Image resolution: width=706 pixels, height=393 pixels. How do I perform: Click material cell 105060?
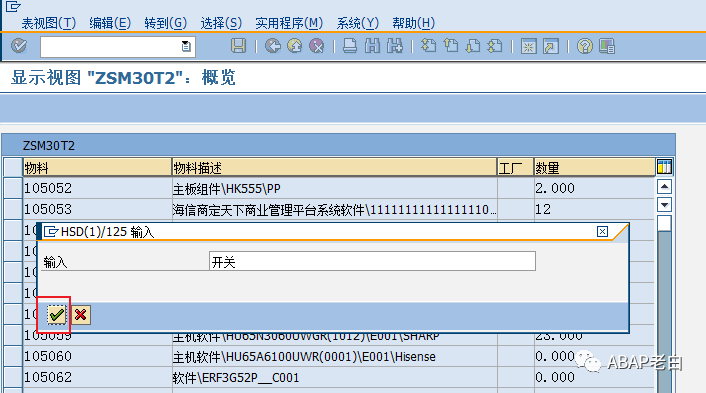pos(97,357)
